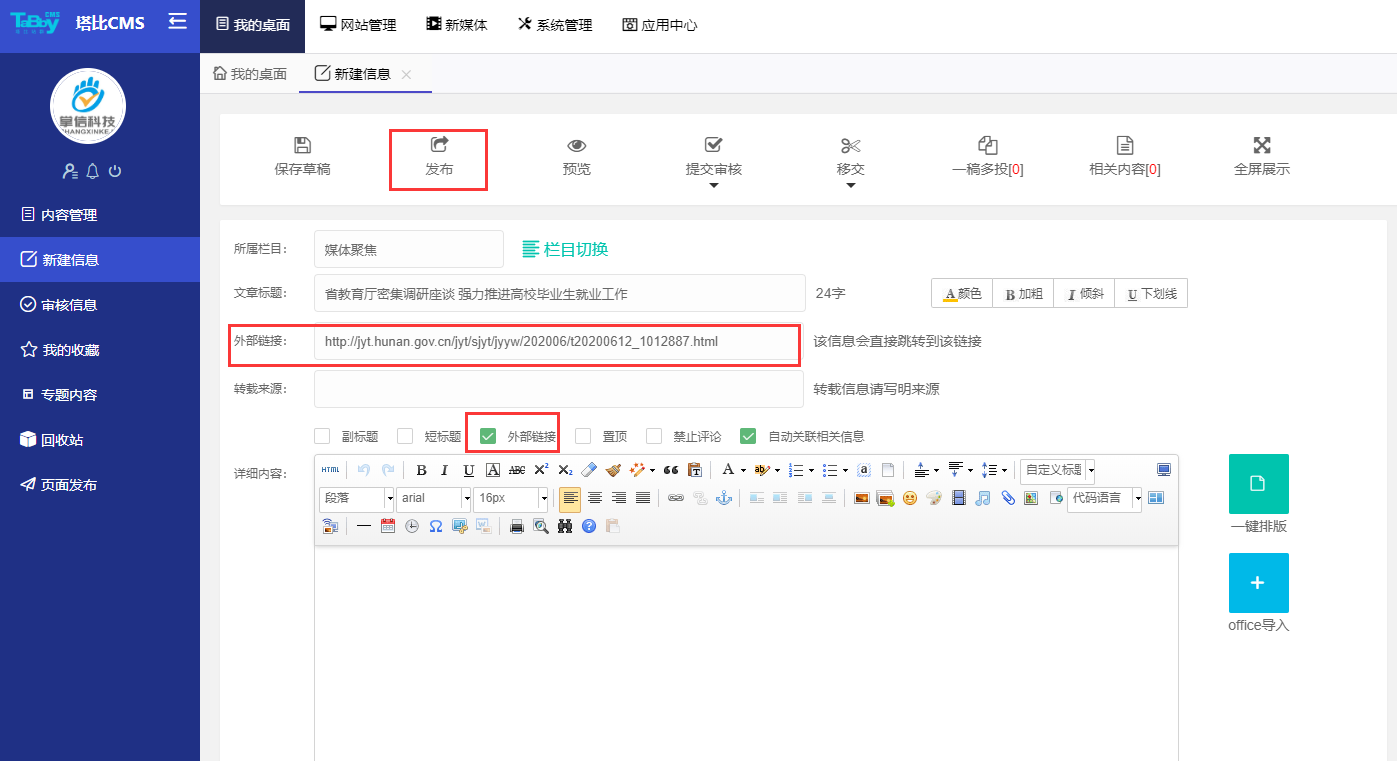Clear formatting with eraser icon

coord(589,470)
